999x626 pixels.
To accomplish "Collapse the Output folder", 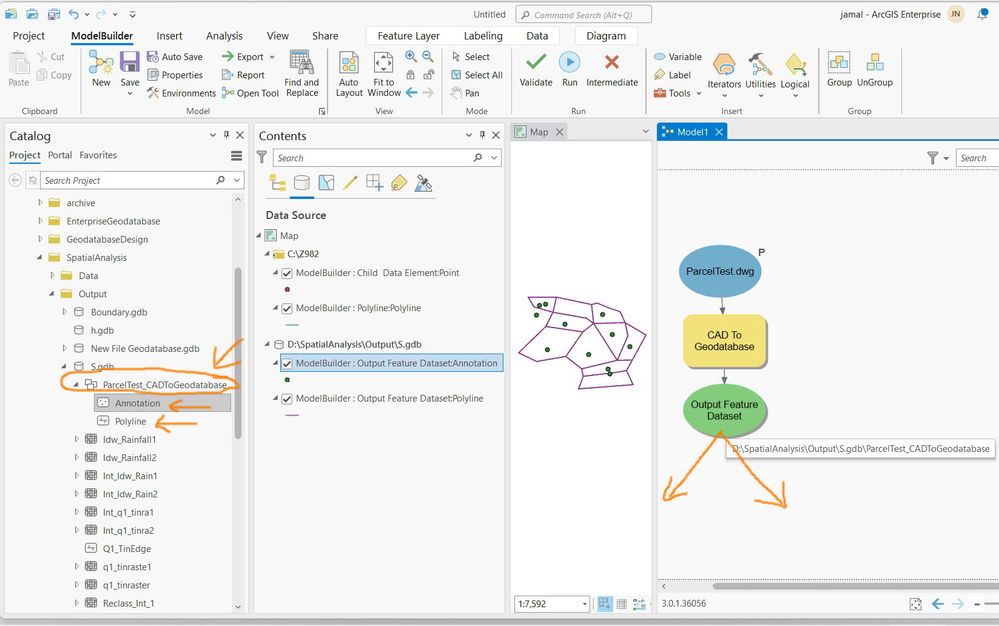I will (52, 294).
